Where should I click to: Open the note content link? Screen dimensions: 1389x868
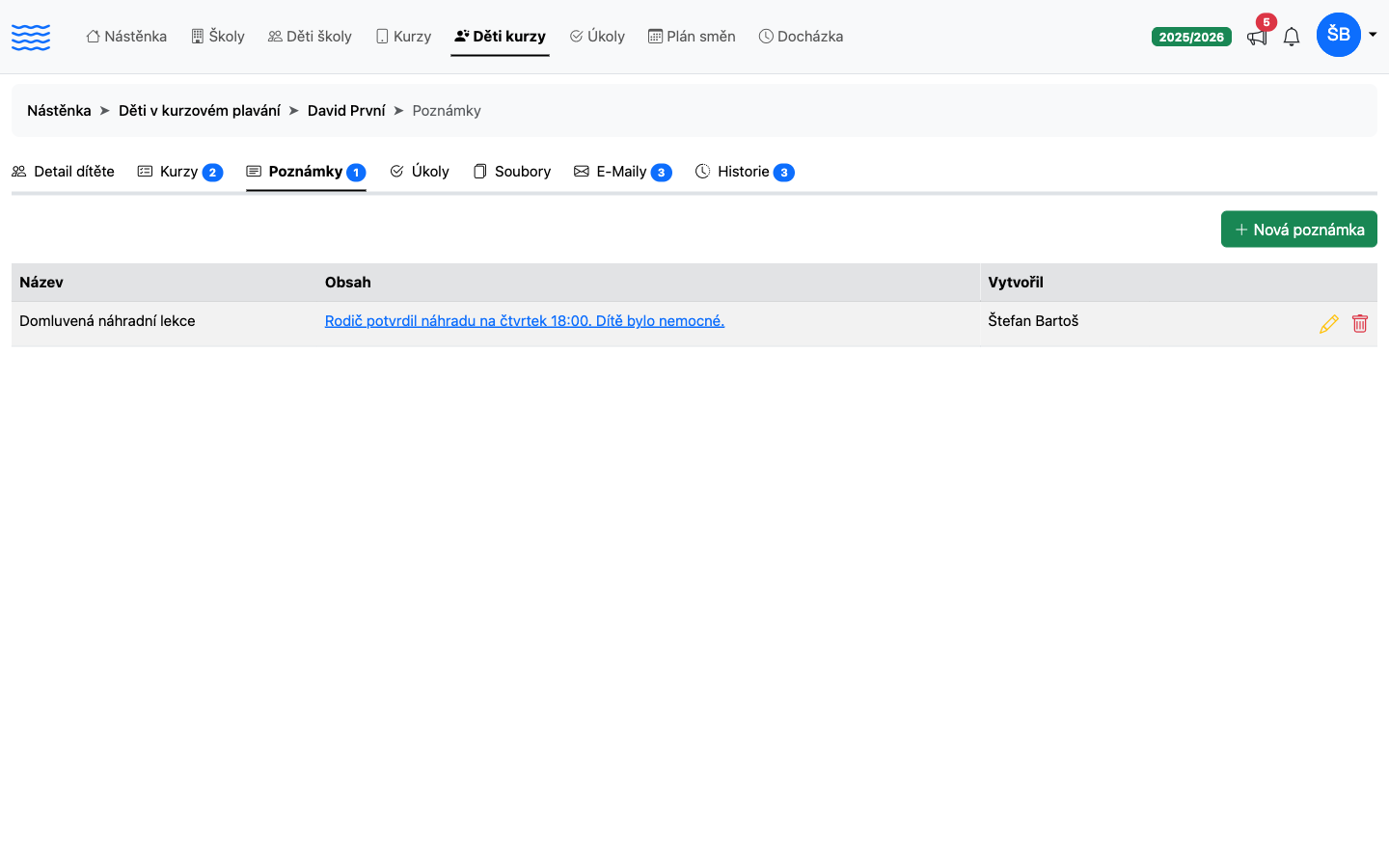click(525, 321)
